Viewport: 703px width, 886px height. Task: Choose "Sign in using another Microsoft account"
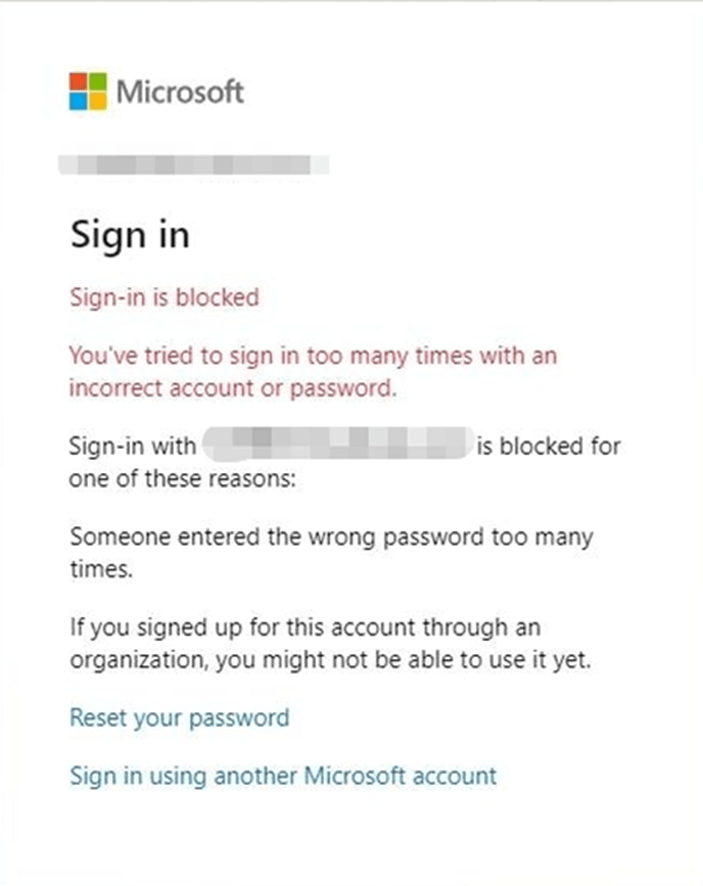[x=283, y=776]
